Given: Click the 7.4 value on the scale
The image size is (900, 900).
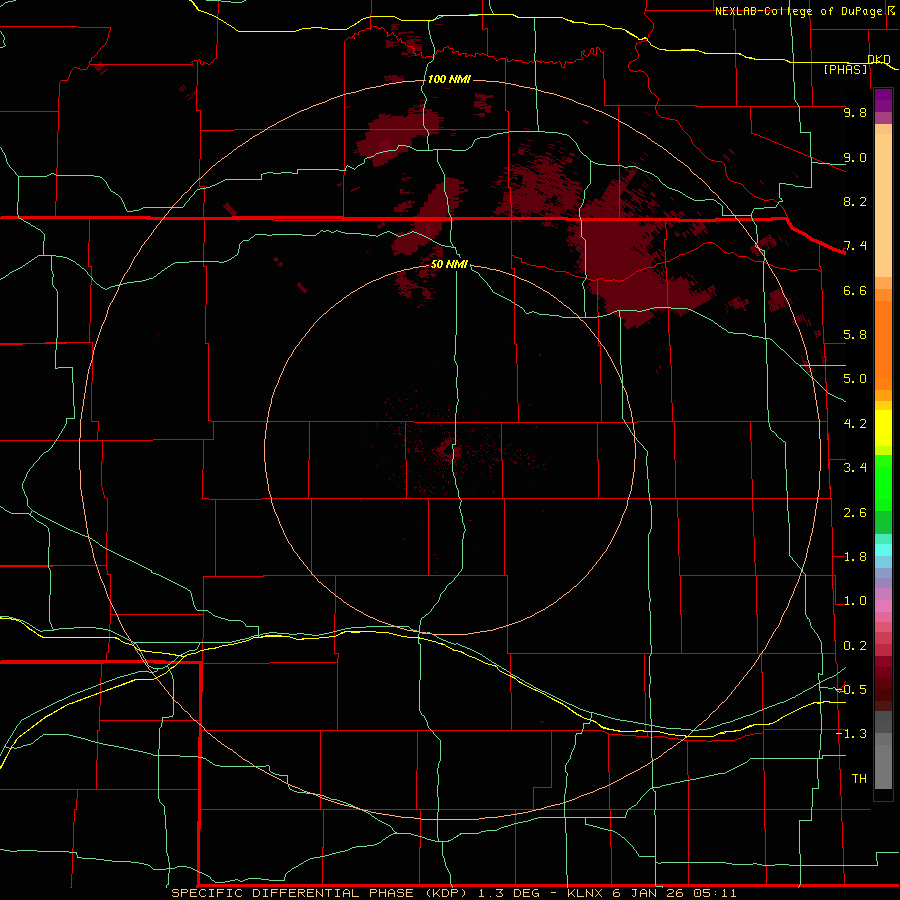Looking at the screenshot, I should 855,246.
